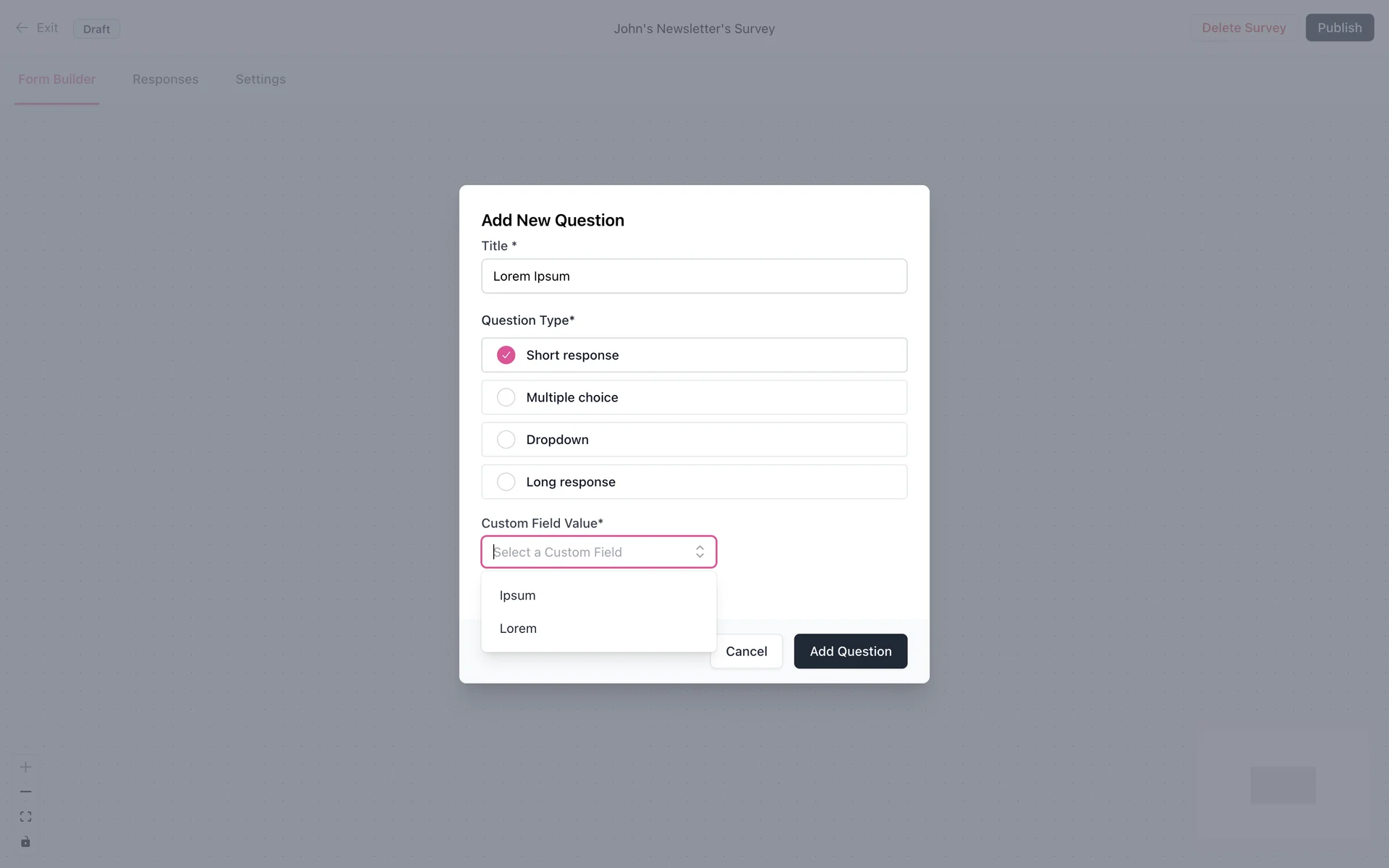The image size is (1389, 868).
Task: Click the fit view canvas icon
Action: click(25, 817)
